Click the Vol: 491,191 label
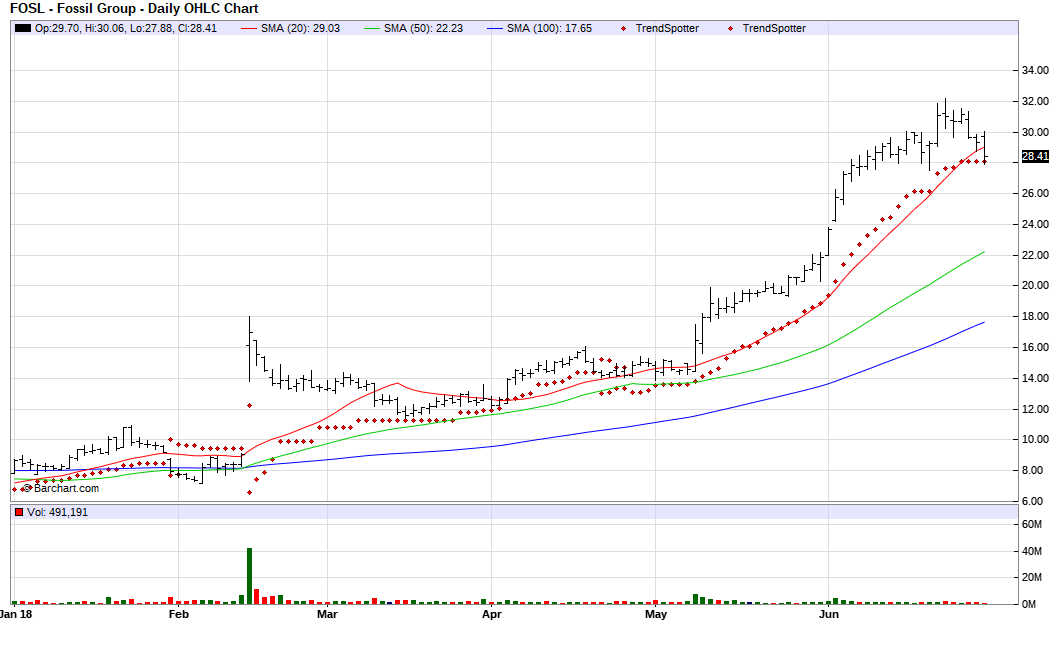 point(57,512)
